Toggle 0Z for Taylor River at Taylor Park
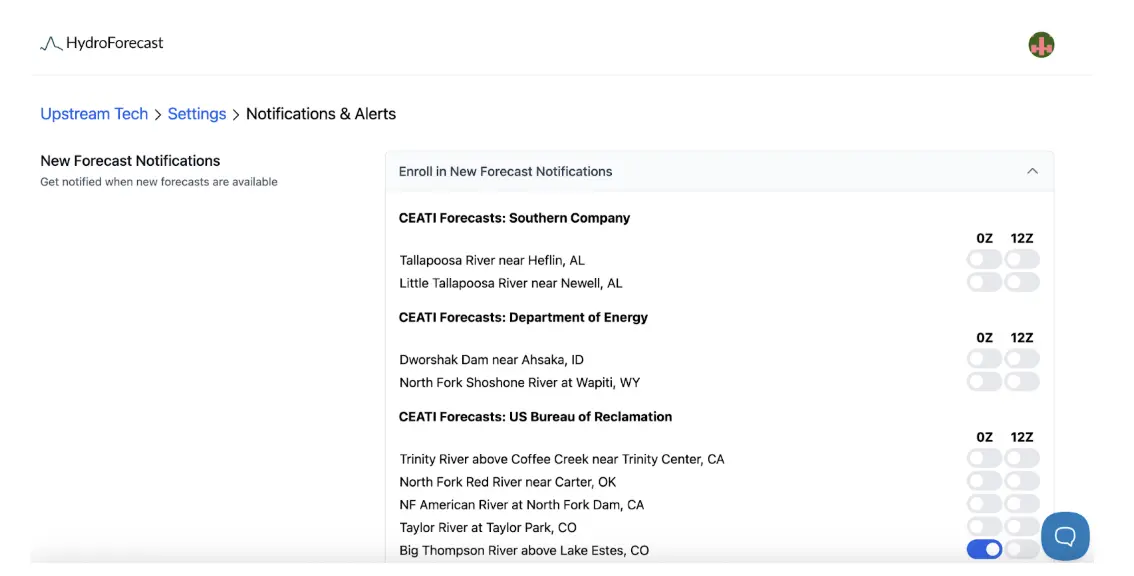This screenshot has width=1134, height=576. pos(984,527)
